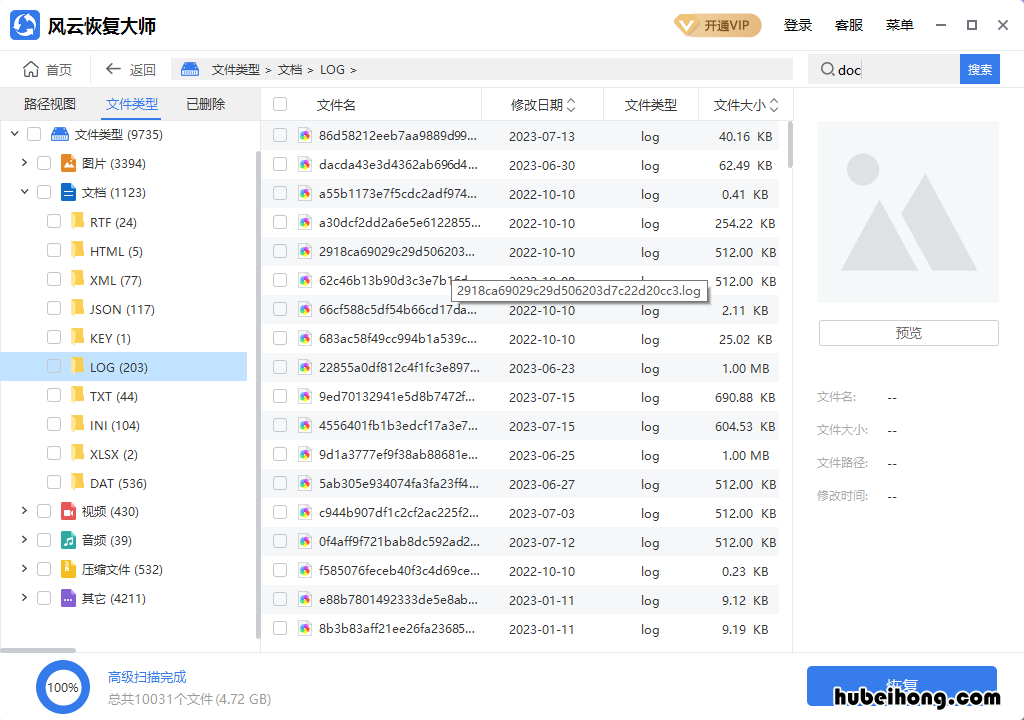The width and height of the screenshot is (1024, 720).
Task: Switch to the 文件类型 tab
Action: [132, 104]
